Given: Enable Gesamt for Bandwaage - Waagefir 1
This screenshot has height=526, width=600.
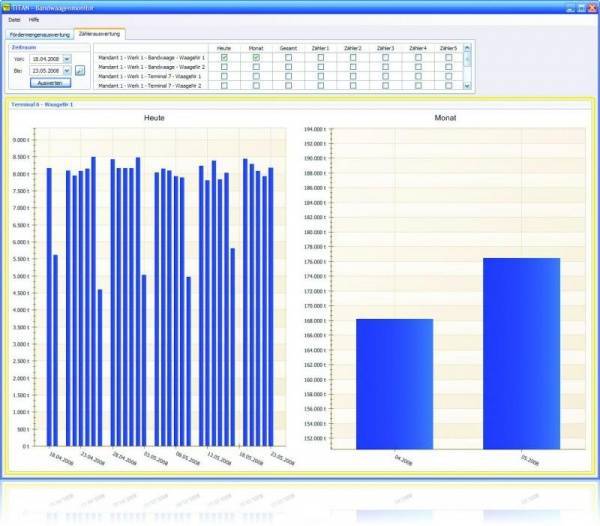Looking at the screenshot, I should point(288,58).
